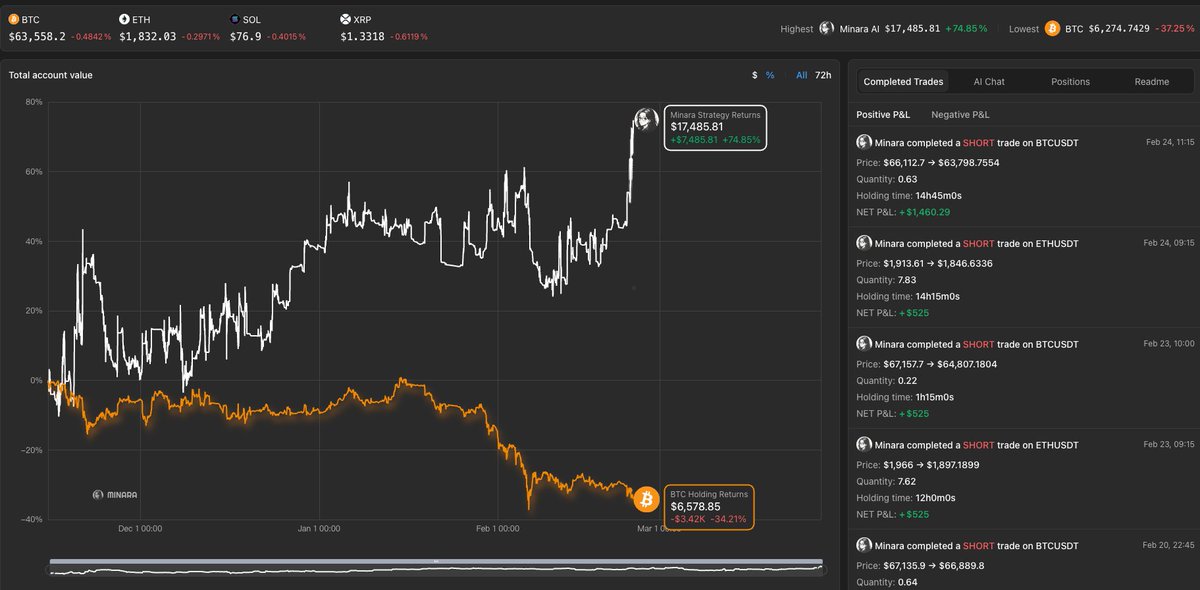
Task: Select the All time range
Action: tap(802, 75)
